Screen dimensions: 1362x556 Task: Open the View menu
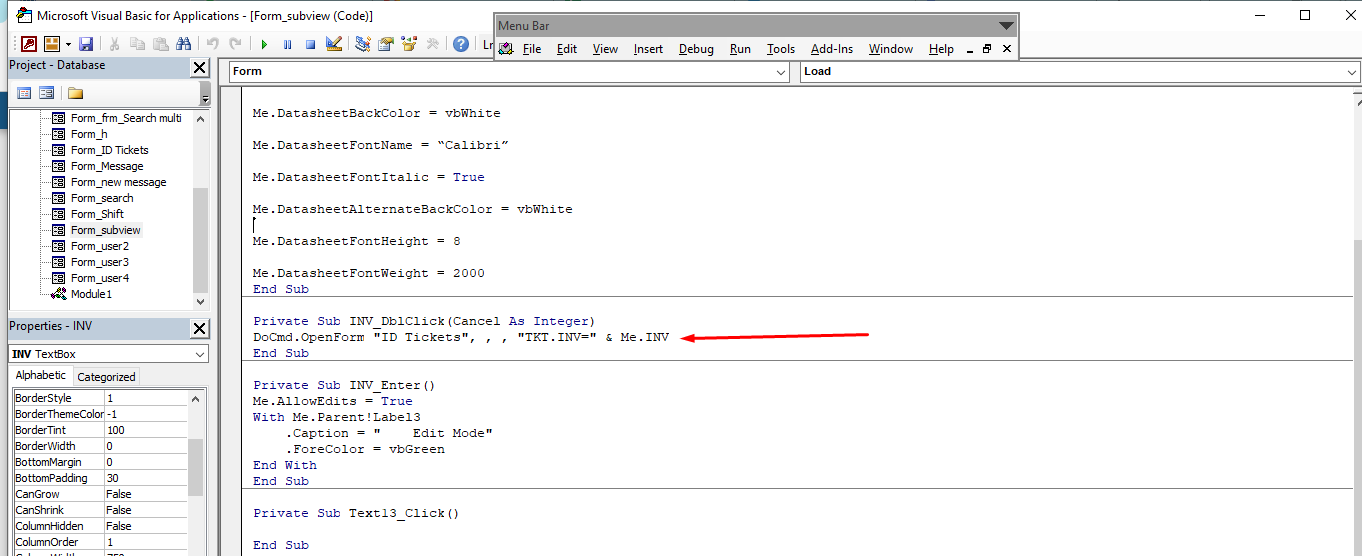click(605, 49)
